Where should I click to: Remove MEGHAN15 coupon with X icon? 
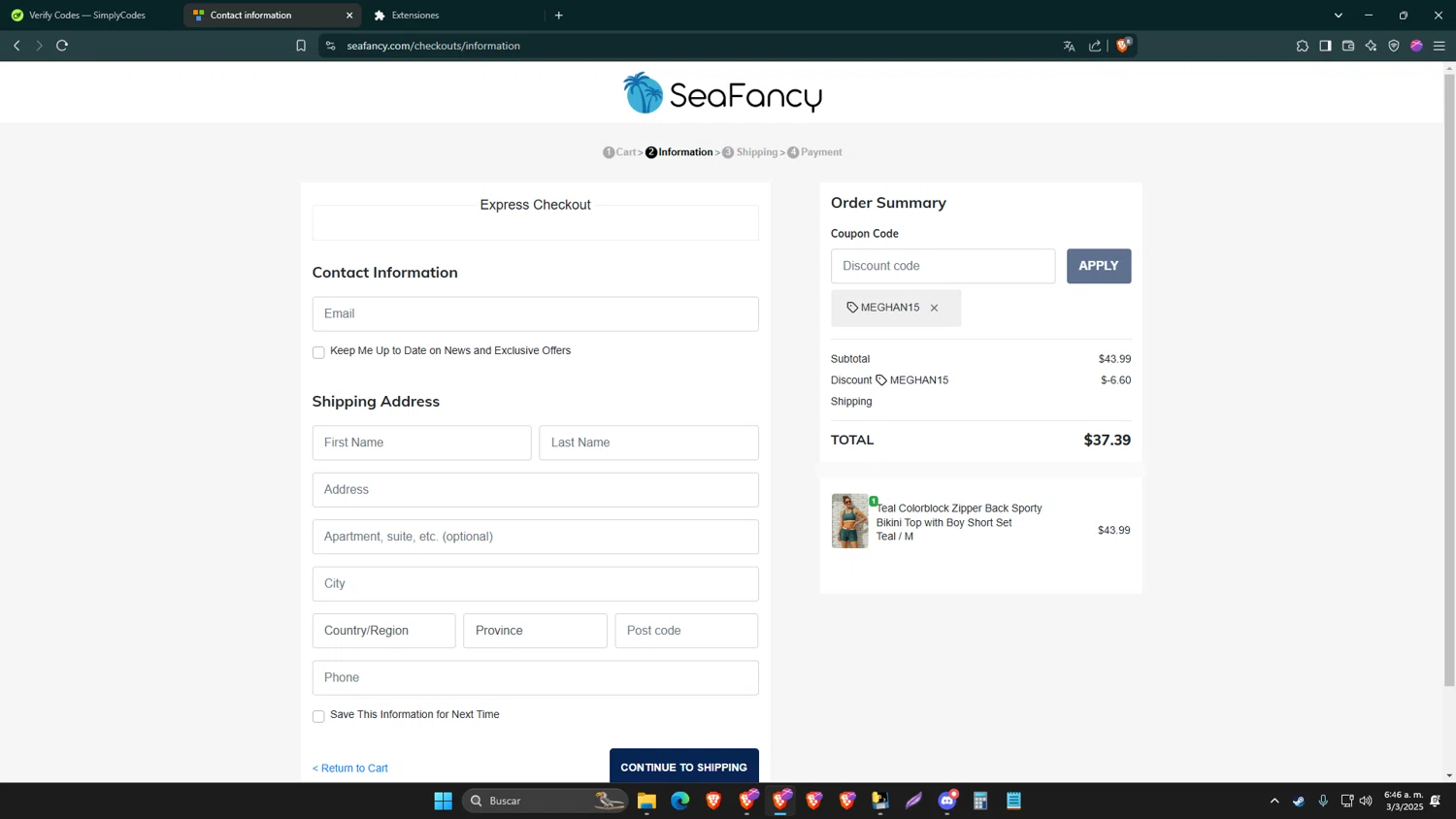pos(934,308)
